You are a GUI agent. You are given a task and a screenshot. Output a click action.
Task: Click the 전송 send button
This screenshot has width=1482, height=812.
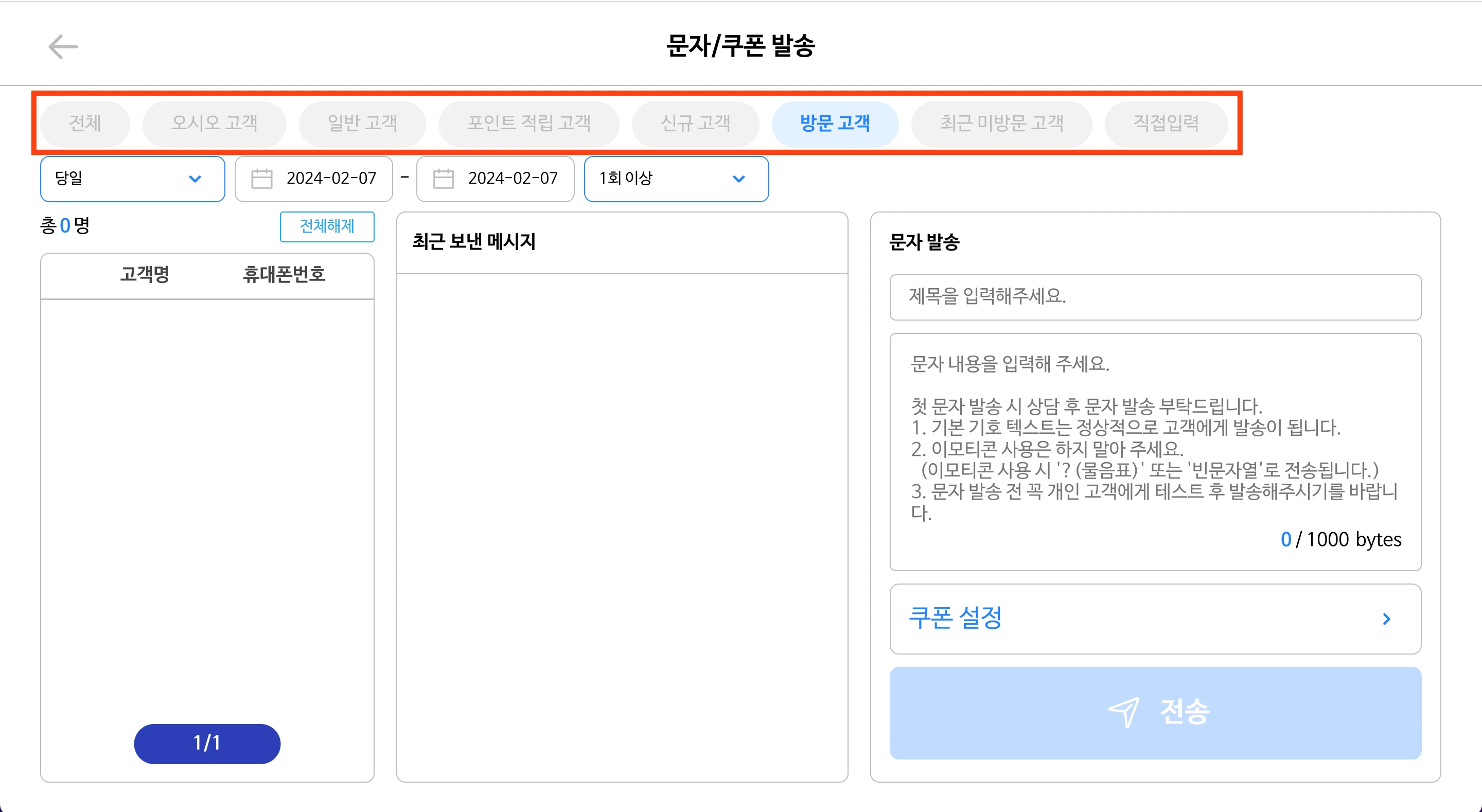tap(1155, 713)
